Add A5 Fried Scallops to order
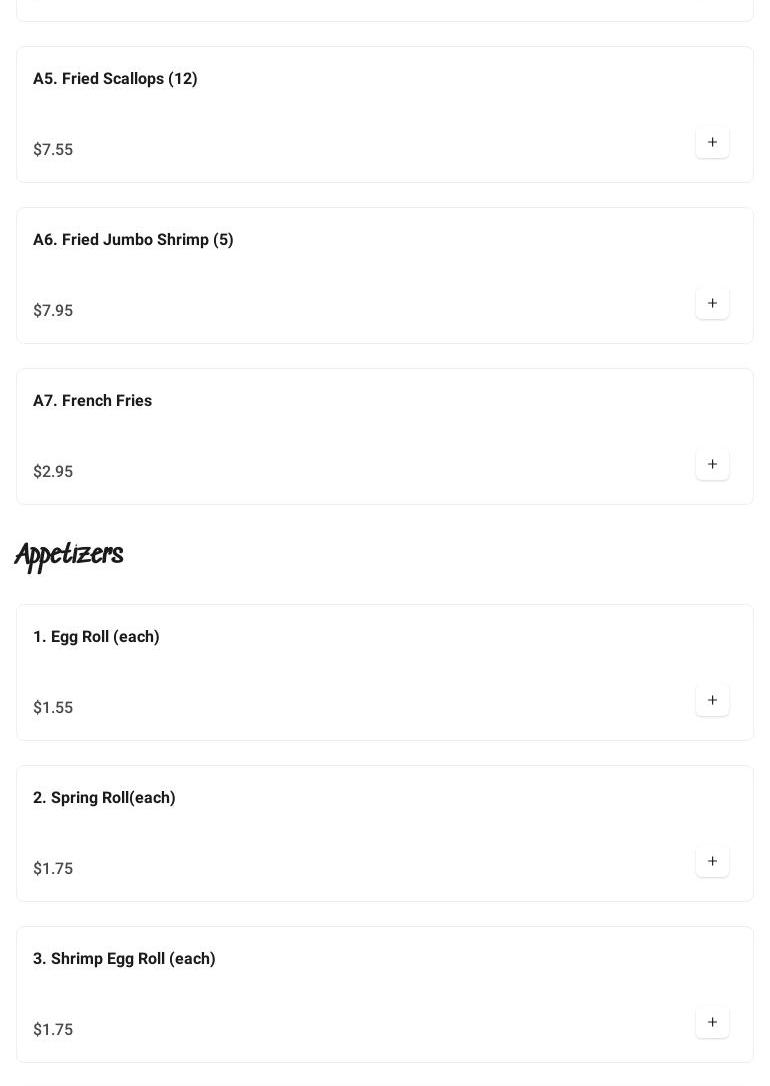This screenshot has width=770, height=1086. tap(712, 142)
